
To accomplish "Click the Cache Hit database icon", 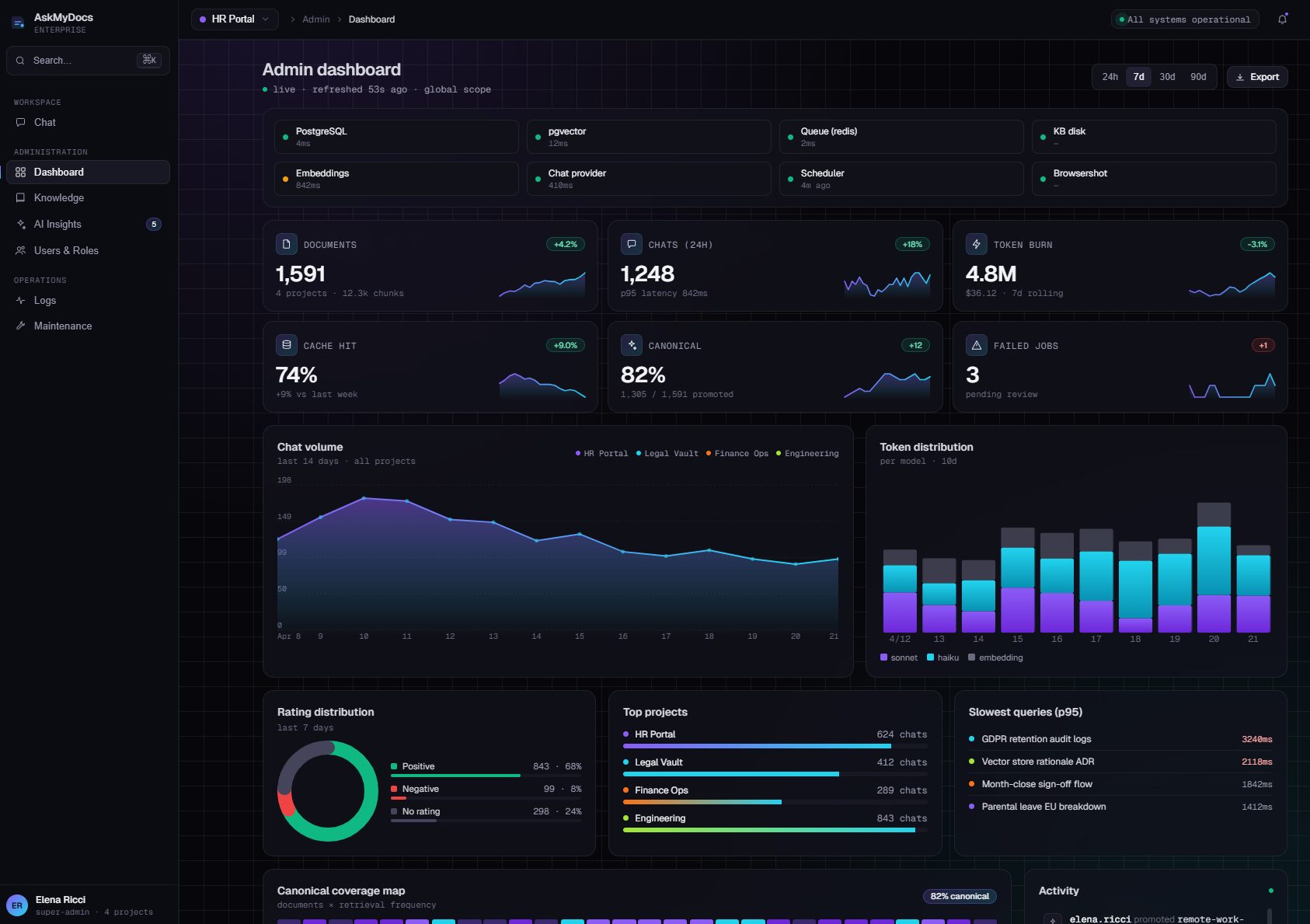I will [287, 345].
